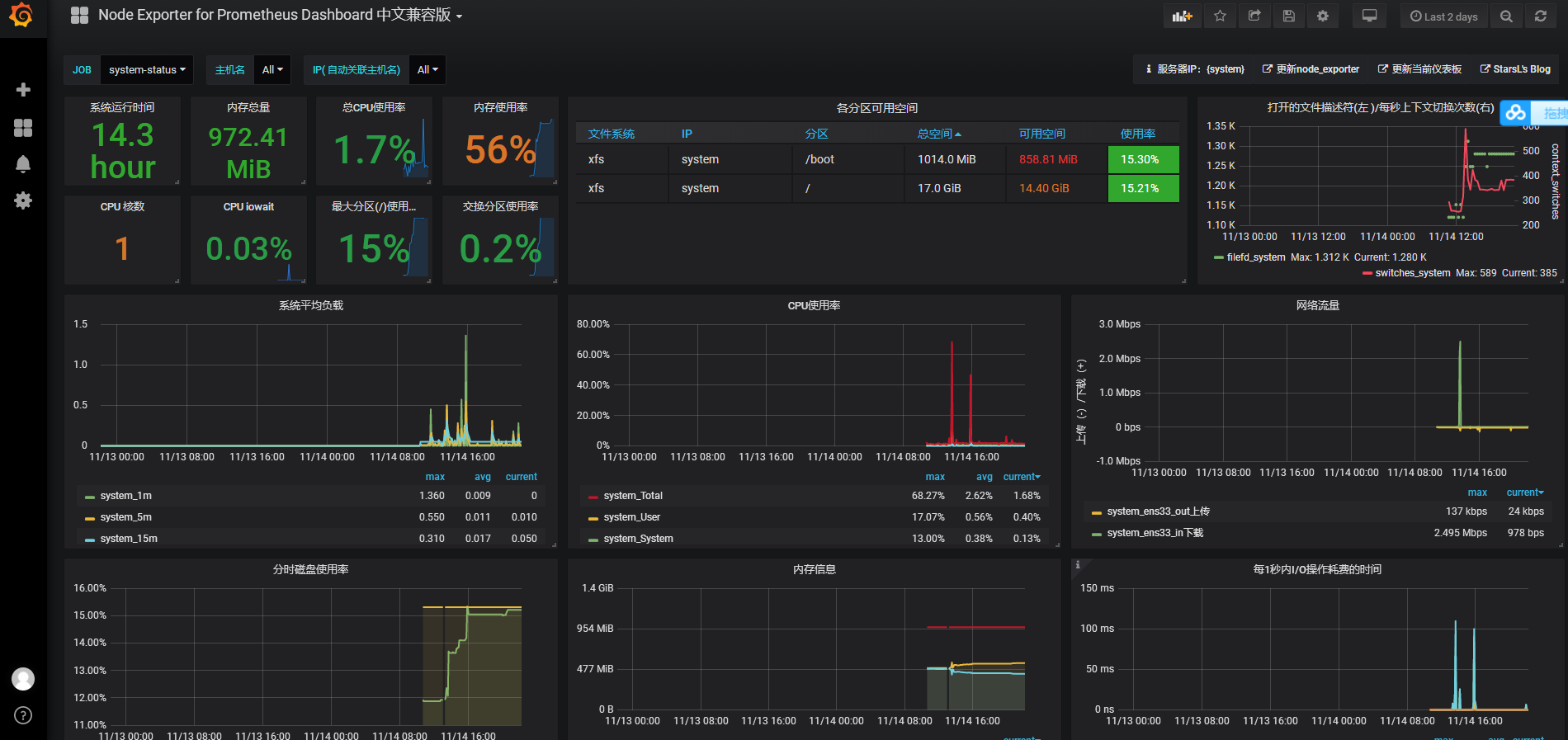Viewport: 1568px width, 740px height.
Task: Save the dashboard with disk icon
Action: point(1289,16)
